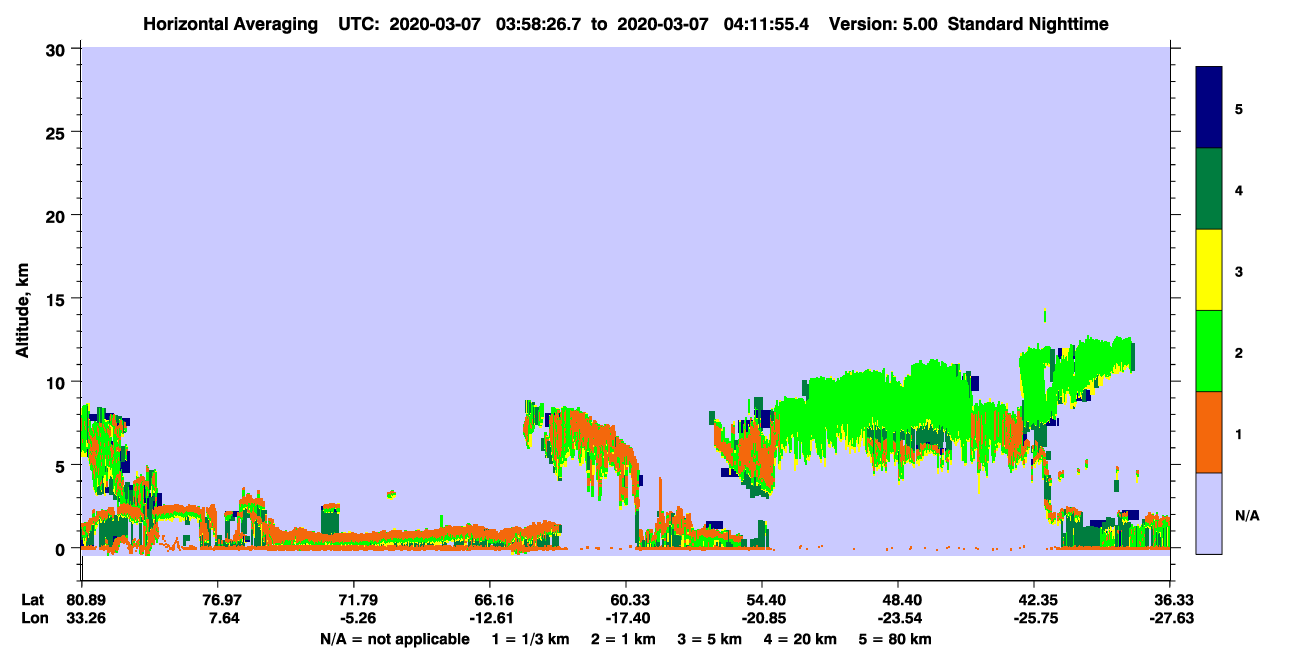The width and height of the screenshot is (1300, 667).
Task: Click the lavender N/A color bar segment
Action: tap(1209, 513)
